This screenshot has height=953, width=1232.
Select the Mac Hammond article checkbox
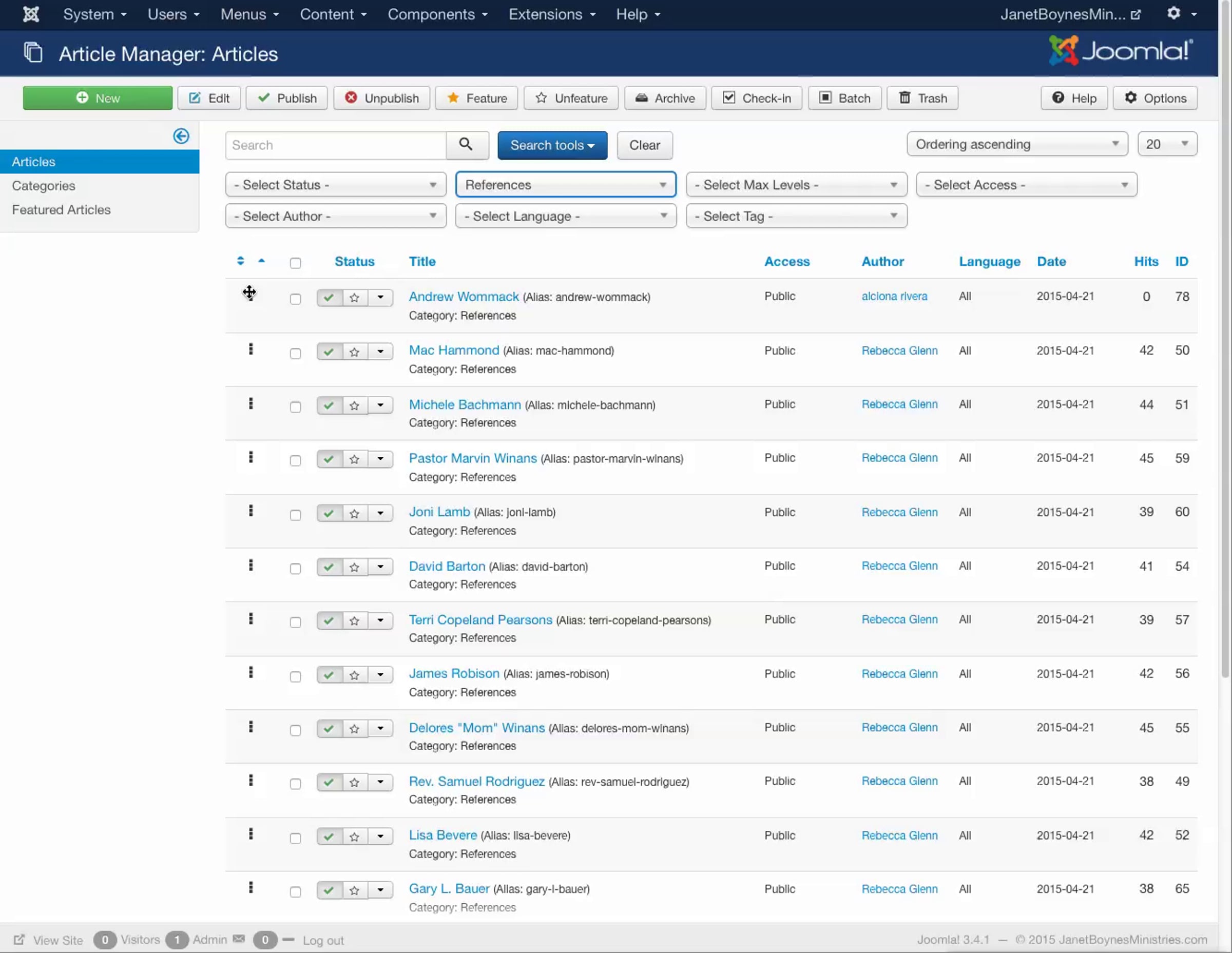coord(296,354)
